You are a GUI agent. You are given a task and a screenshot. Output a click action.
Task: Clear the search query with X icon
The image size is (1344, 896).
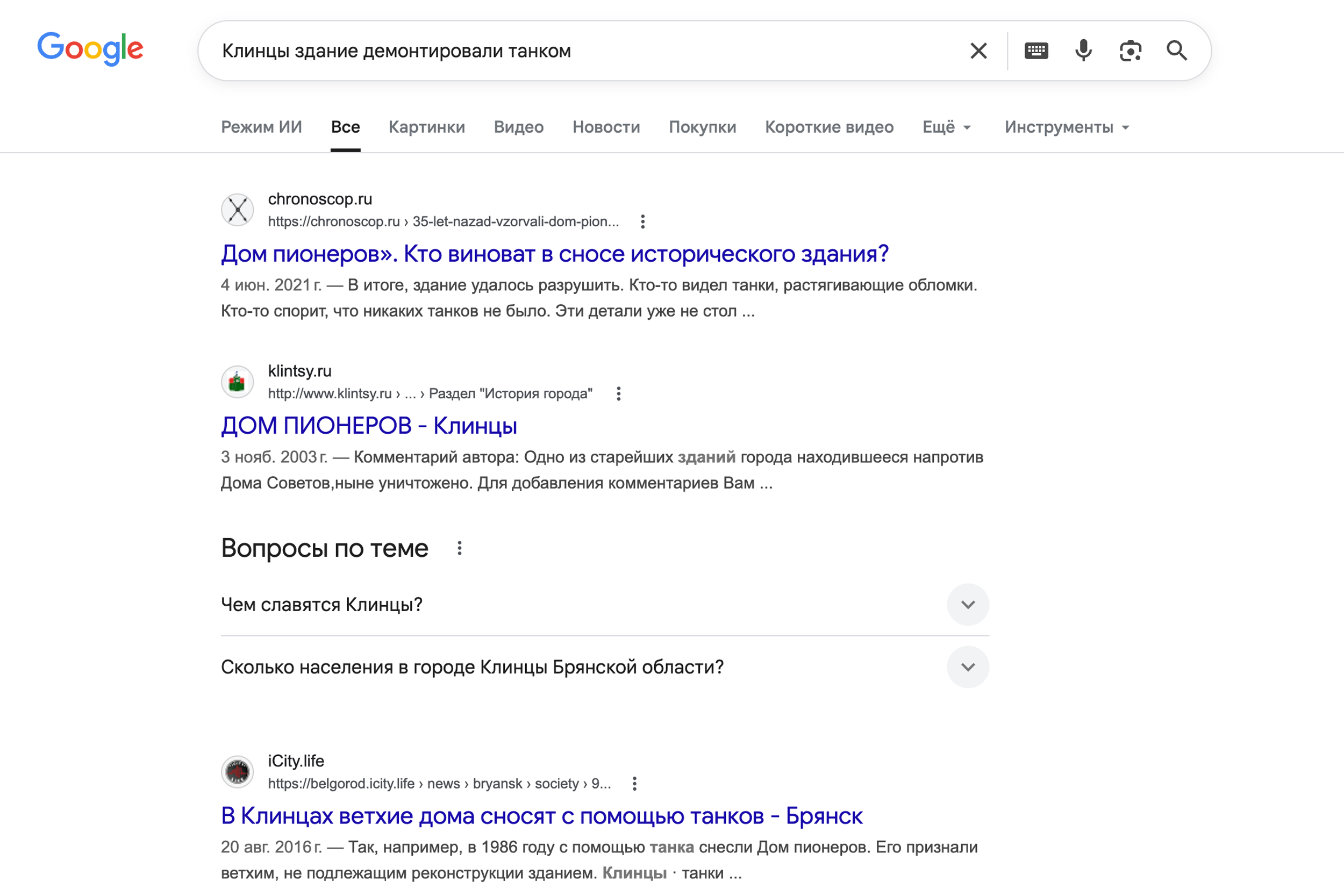click(x=978, y=51)
